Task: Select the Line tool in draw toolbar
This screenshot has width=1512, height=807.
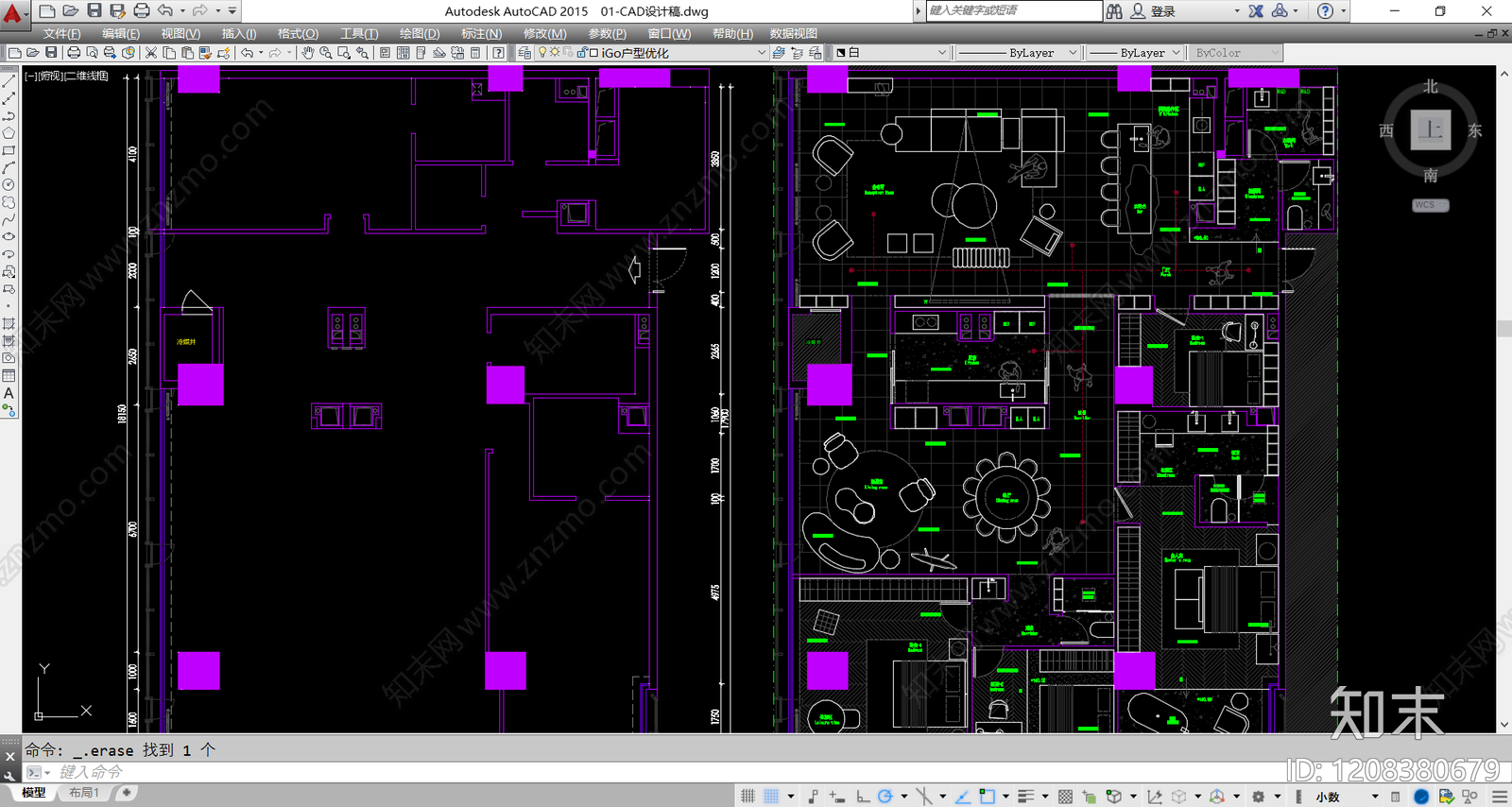Action: click(x=9, y=81)
